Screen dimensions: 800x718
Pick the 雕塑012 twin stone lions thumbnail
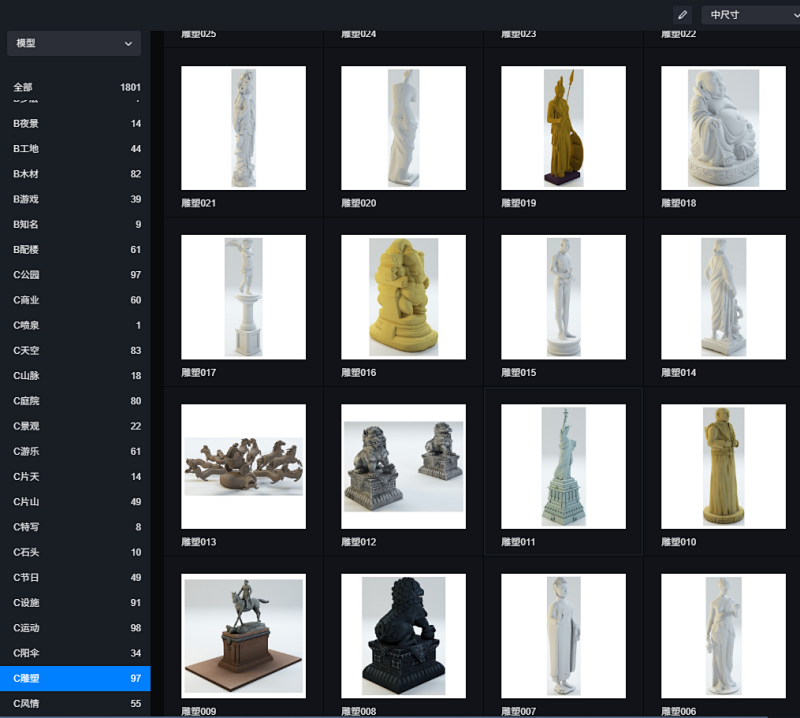tap(404, 466)
